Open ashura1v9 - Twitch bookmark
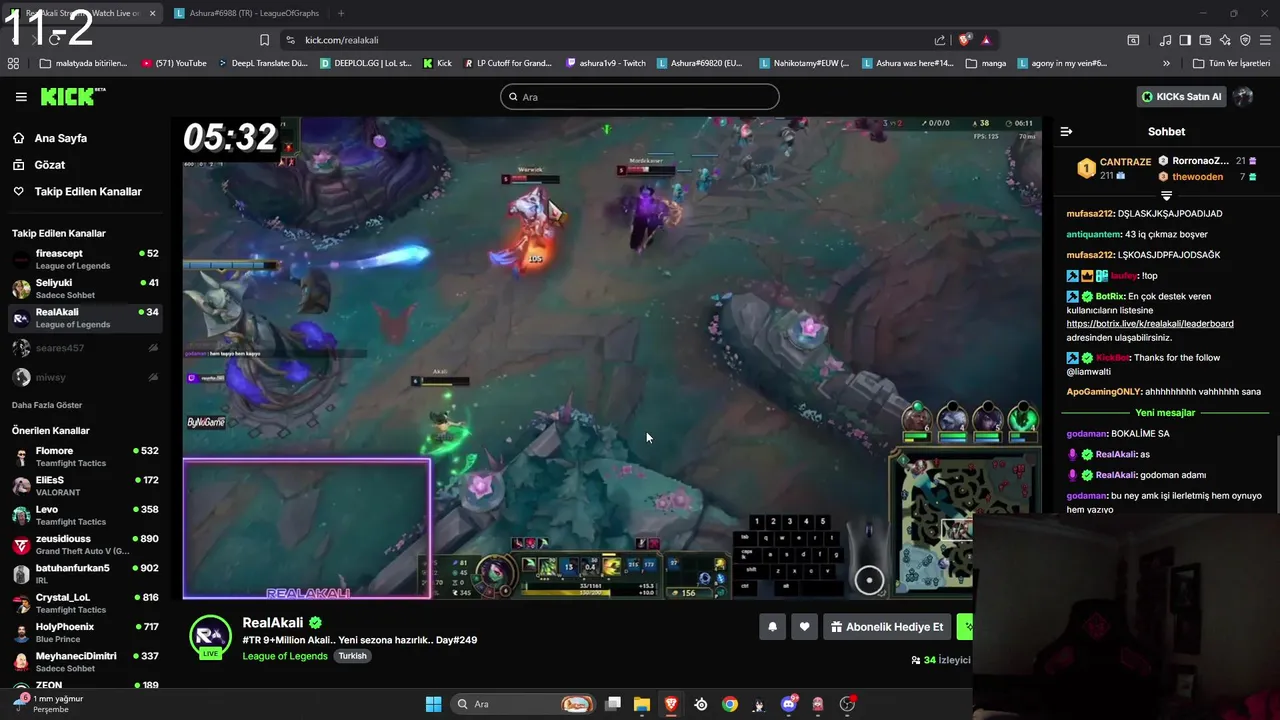 point(606,63)
